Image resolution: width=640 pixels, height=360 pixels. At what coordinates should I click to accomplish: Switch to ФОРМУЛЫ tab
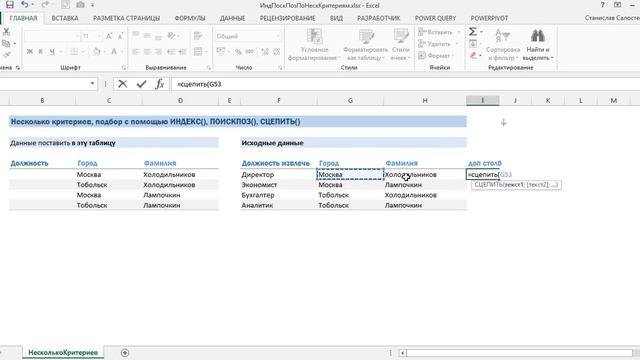pos(190,18)
